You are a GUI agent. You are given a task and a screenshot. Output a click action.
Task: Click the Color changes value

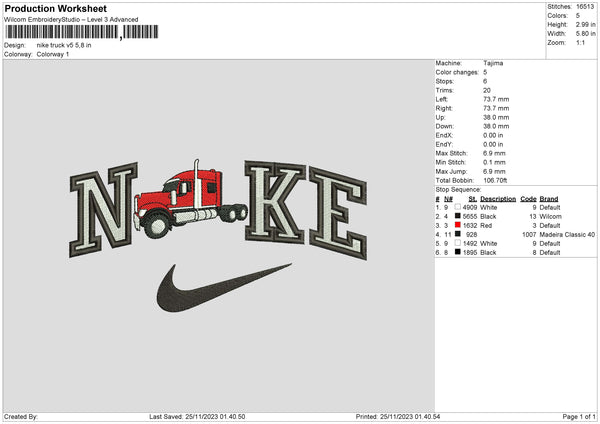tap(485, 72)
